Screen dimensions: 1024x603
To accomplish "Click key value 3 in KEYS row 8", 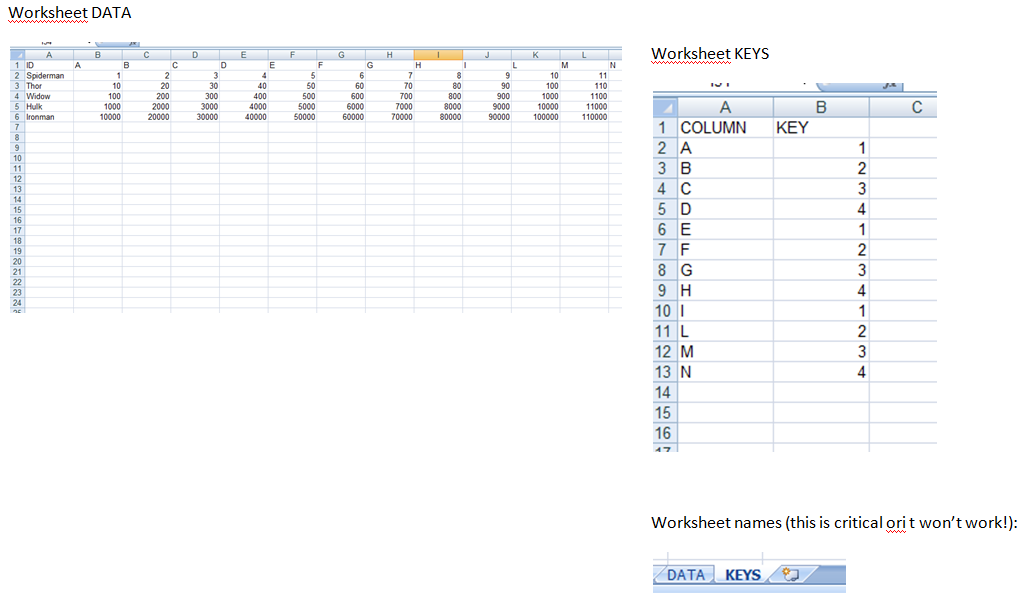I will tap(821, 270).
